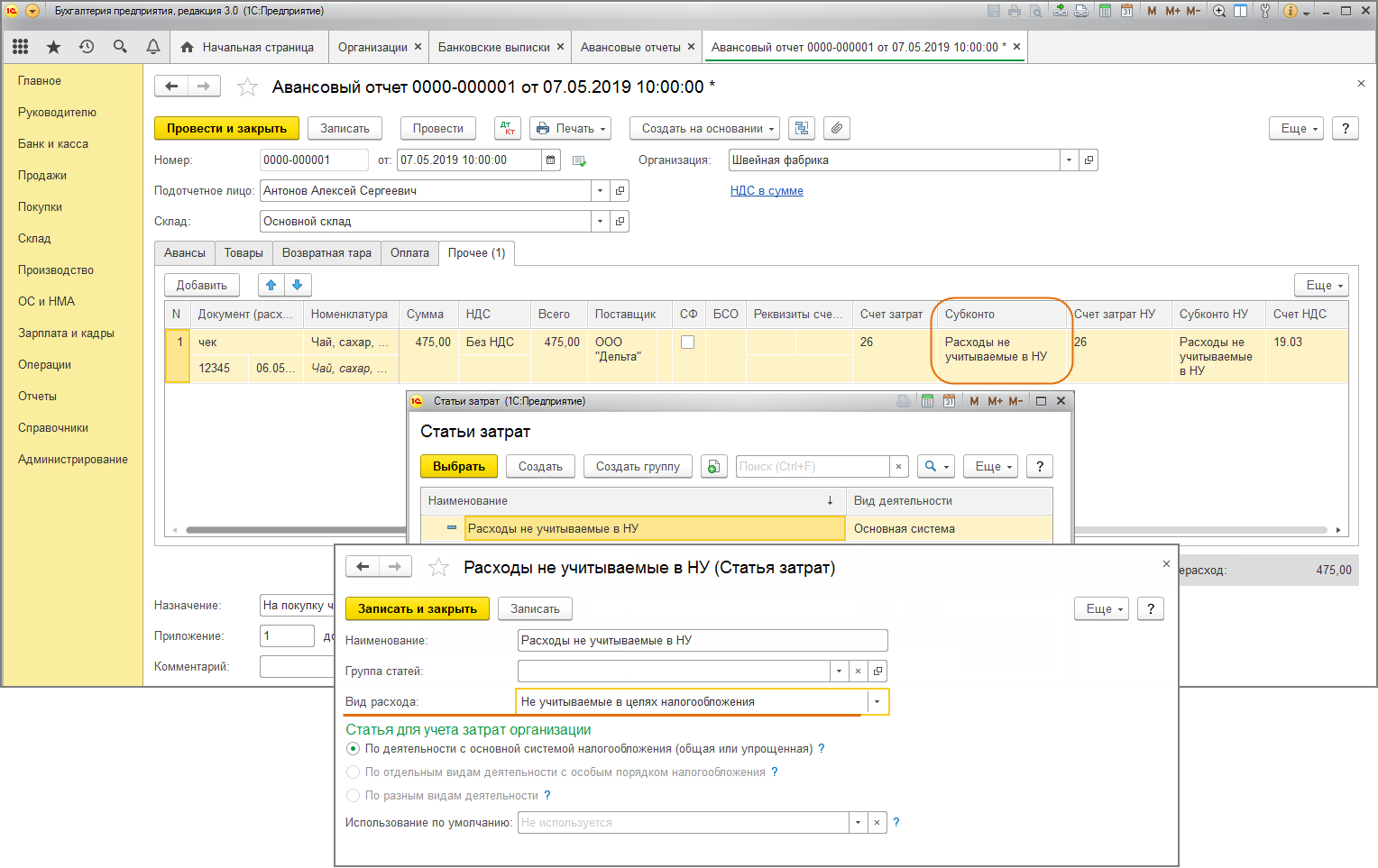Open the Организация dropdown list

pyautogui.click(x=1069, y=160)
